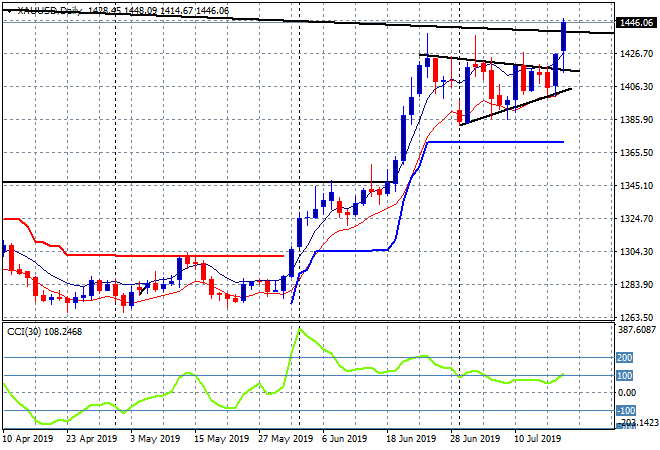Click the CCI 0.00 level label
The width and height of the screenshot is (660, 450).
click(x=627, y=393)
